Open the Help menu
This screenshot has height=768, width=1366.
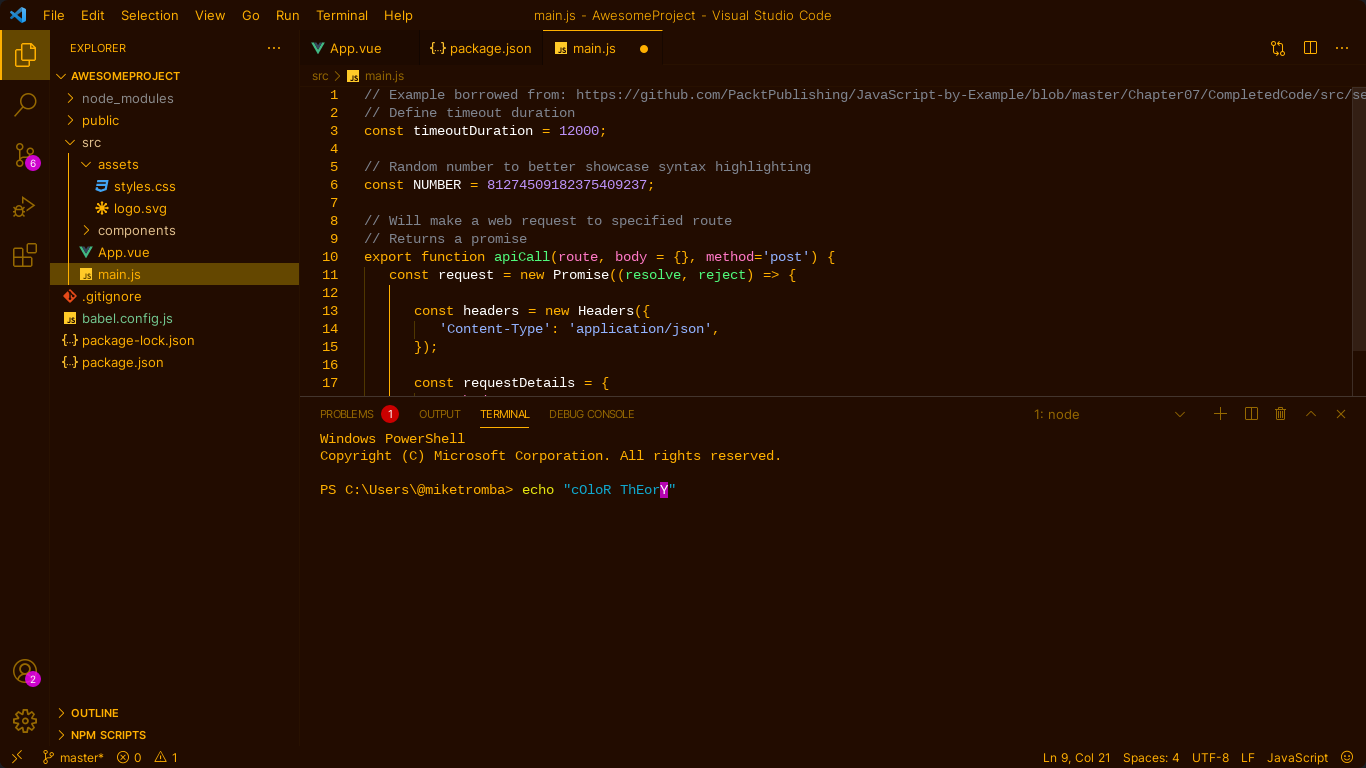pyautogui.click(x=398, y=15)
